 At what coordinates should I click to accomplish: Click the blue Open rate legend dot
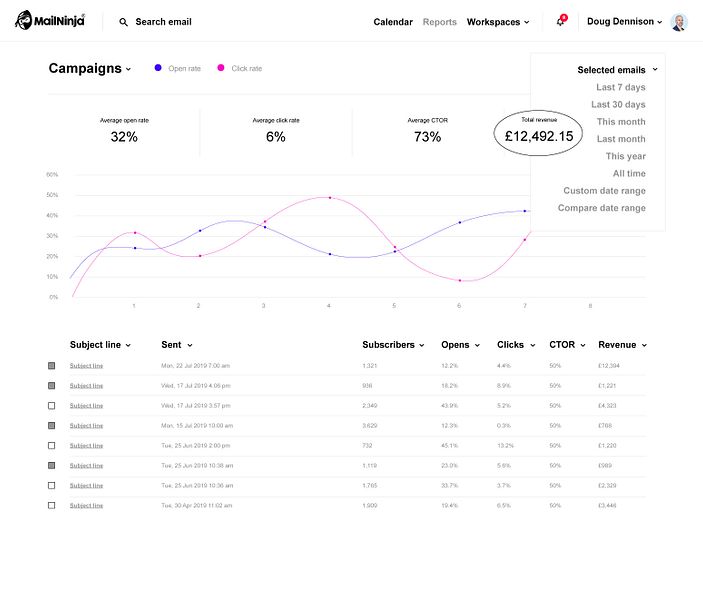(158, 68)
